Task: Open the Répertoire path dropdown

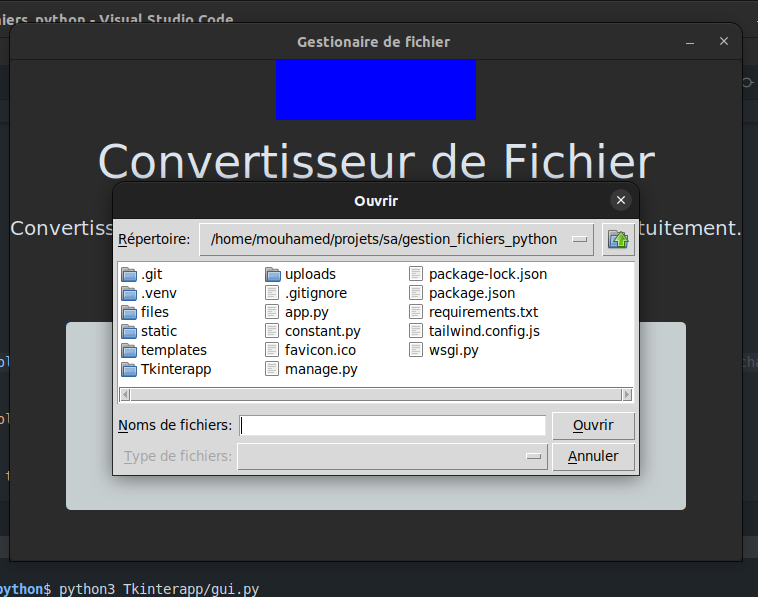Action: pyautogui.click(x=579, y=240)
